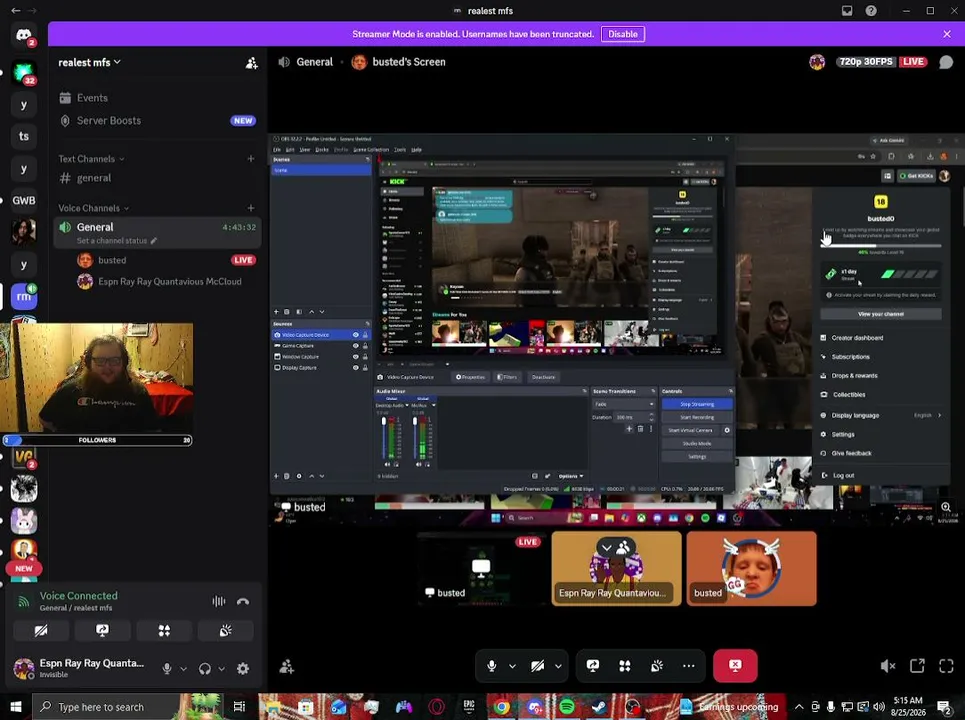
Task: Collapse the Voice Channels category
Action: pos(94,208)
